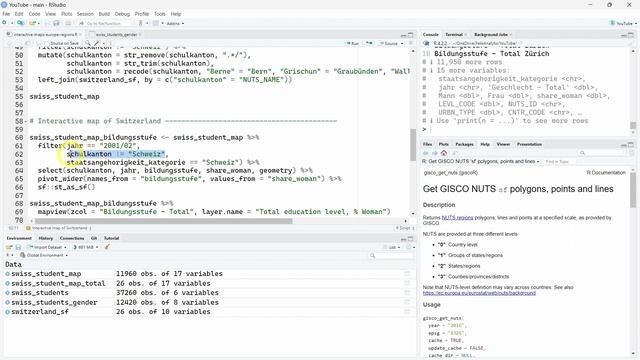Switch to the Terminal tab
Screen dimensions: 640x360
[x=454, y=35]
